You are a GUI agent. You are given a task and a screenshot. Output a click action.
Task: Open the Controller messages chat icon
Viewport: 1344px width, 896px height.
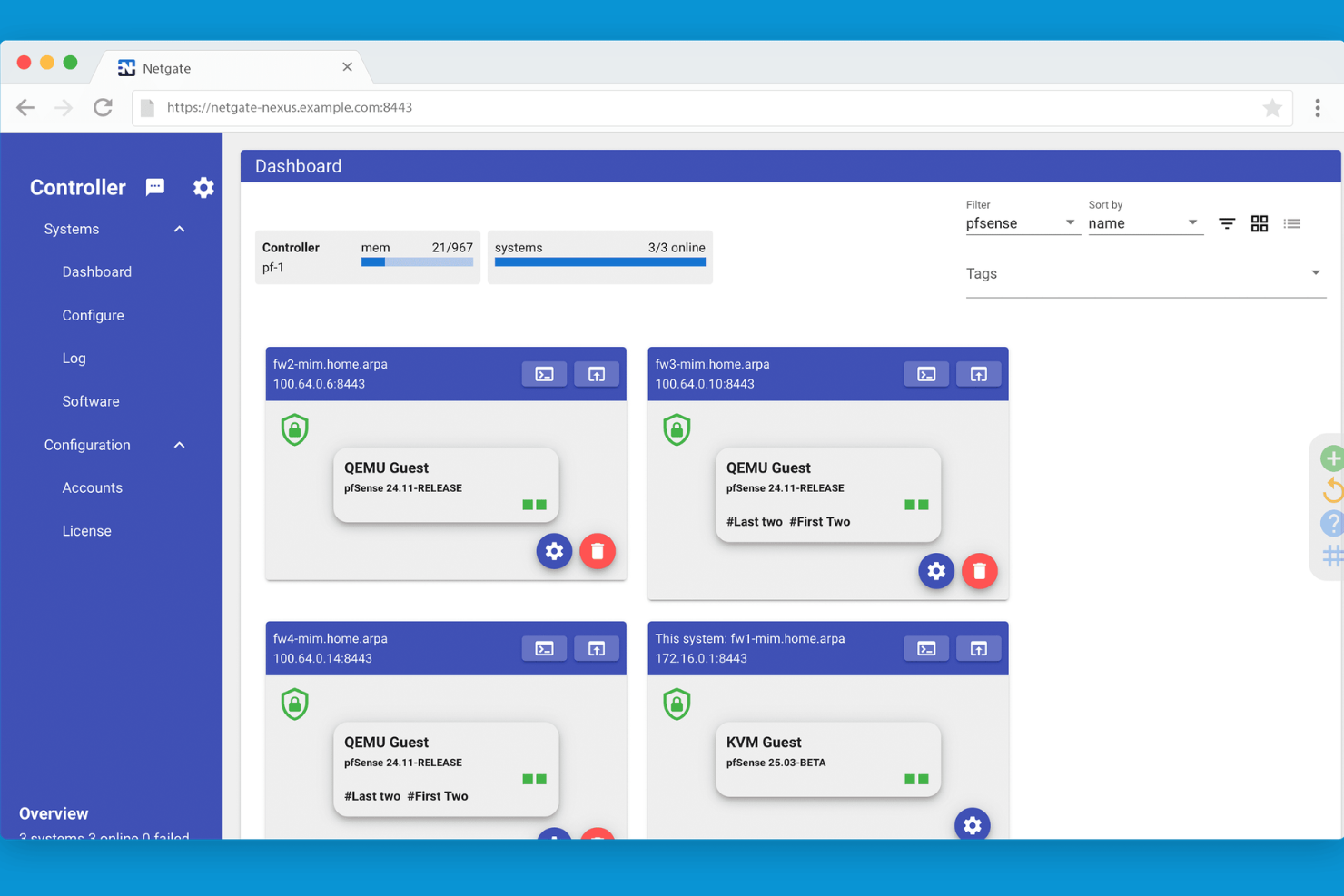click(x=155, y=187)
